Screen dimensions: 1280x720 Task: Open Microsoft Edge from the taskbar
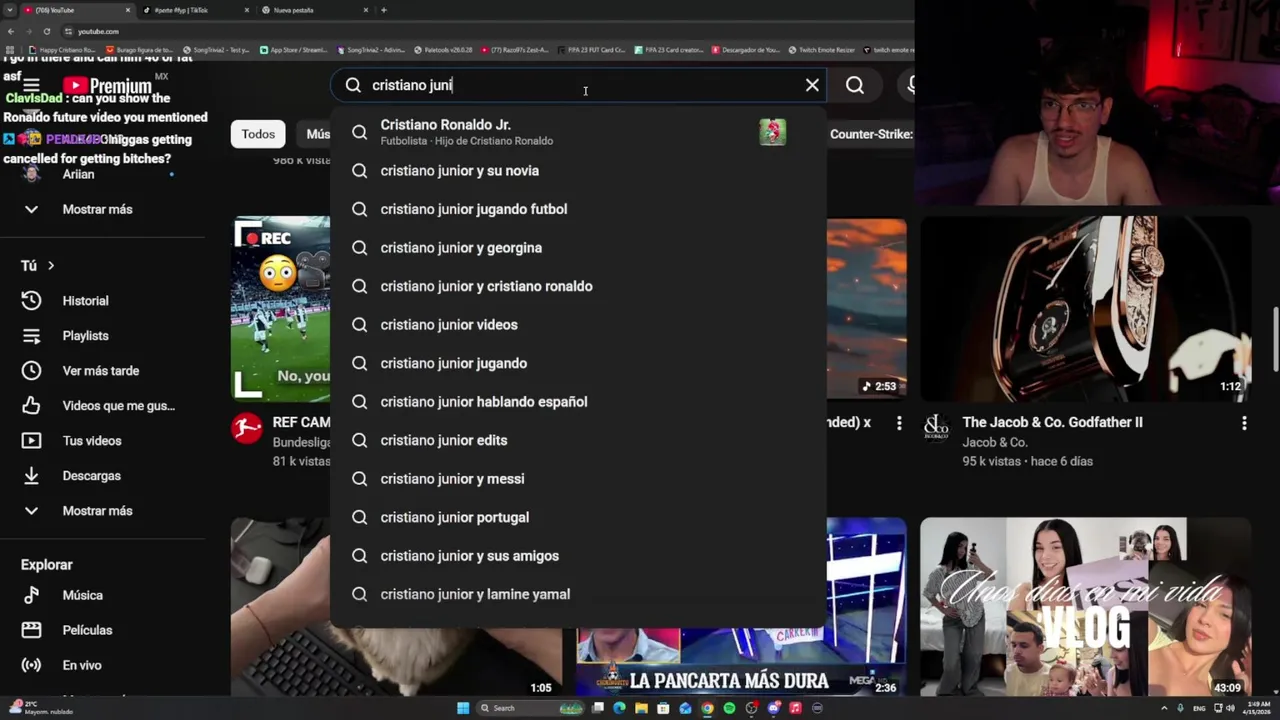click(619, 708)
